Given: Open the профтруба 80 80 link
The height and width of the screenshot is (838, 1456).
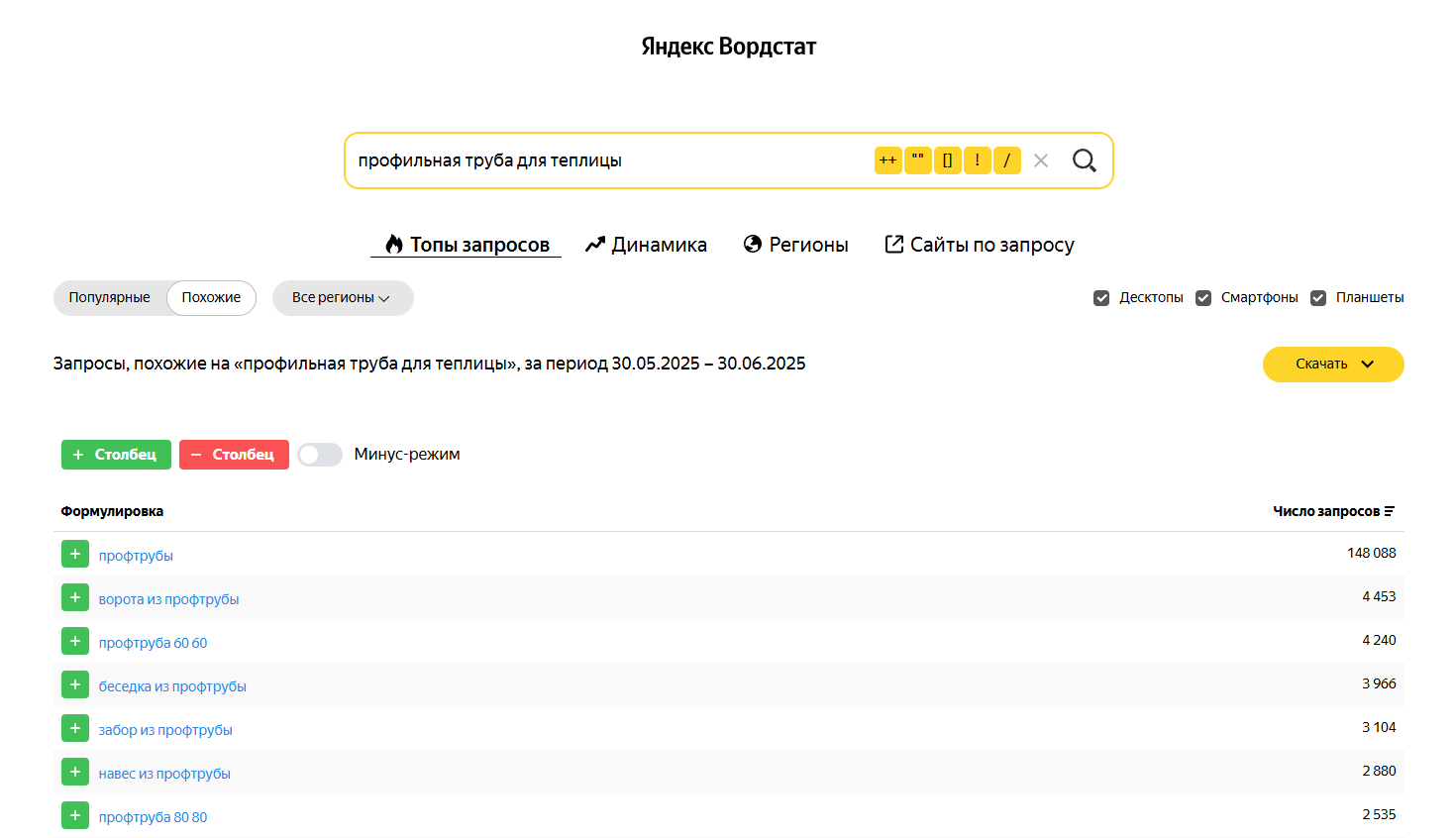Looking at the screenshot, I should (153, 817).
